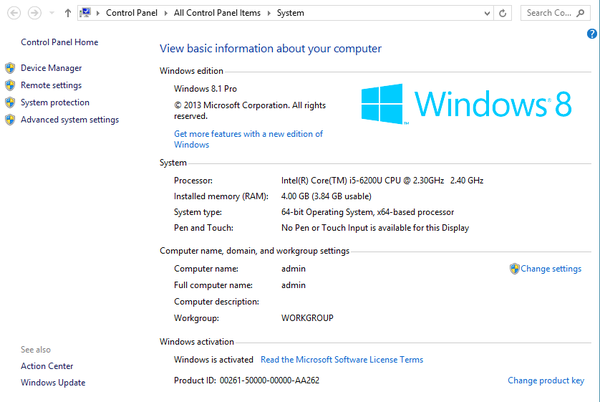Click the shield icon beside System protection
Viewport: 600px width, 402px height.
click(x=10, y=103)
